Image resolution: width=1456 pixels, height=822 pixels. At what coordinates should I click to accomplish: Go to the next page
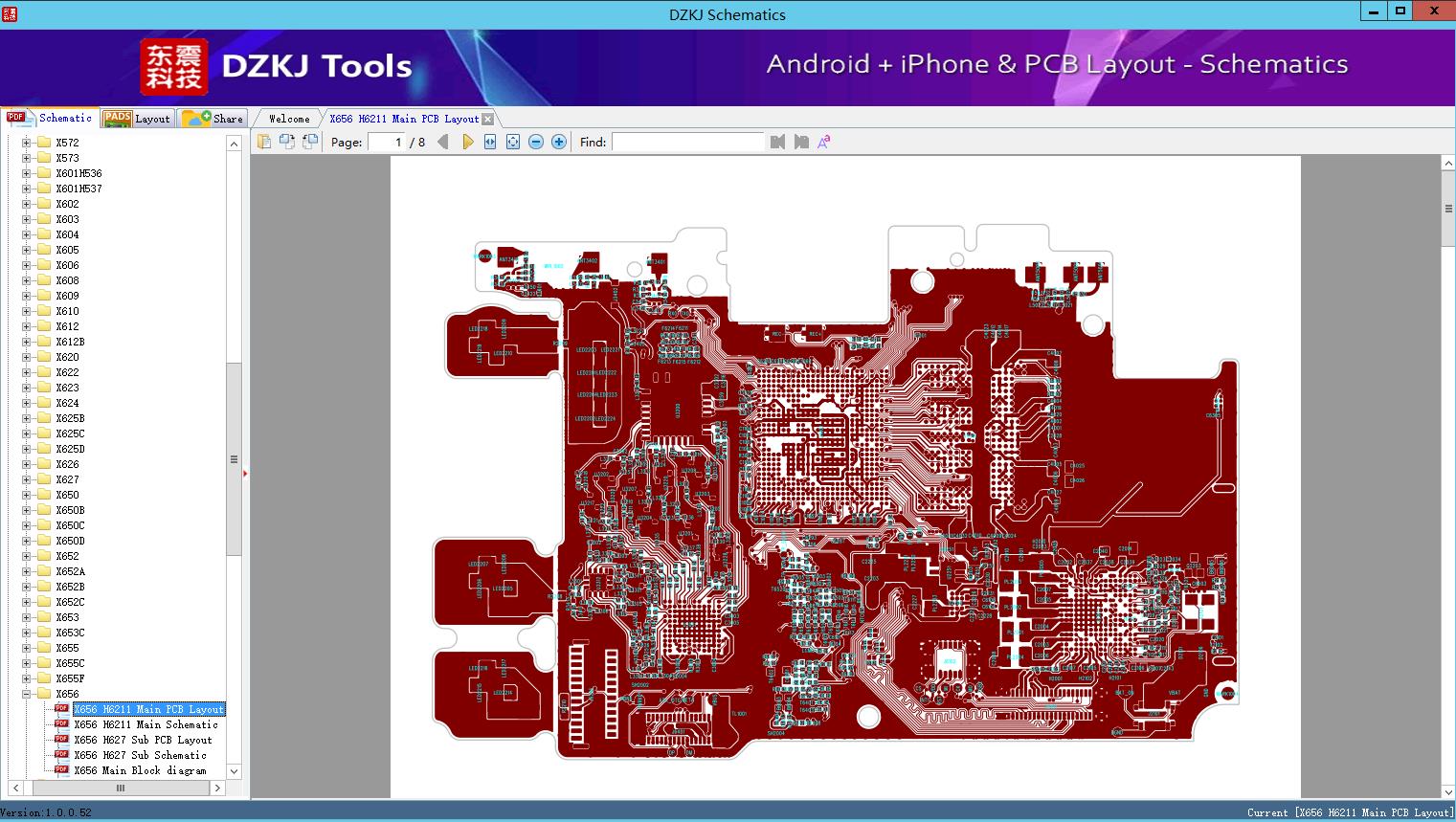pyautogui.click(x=467, y=142)
